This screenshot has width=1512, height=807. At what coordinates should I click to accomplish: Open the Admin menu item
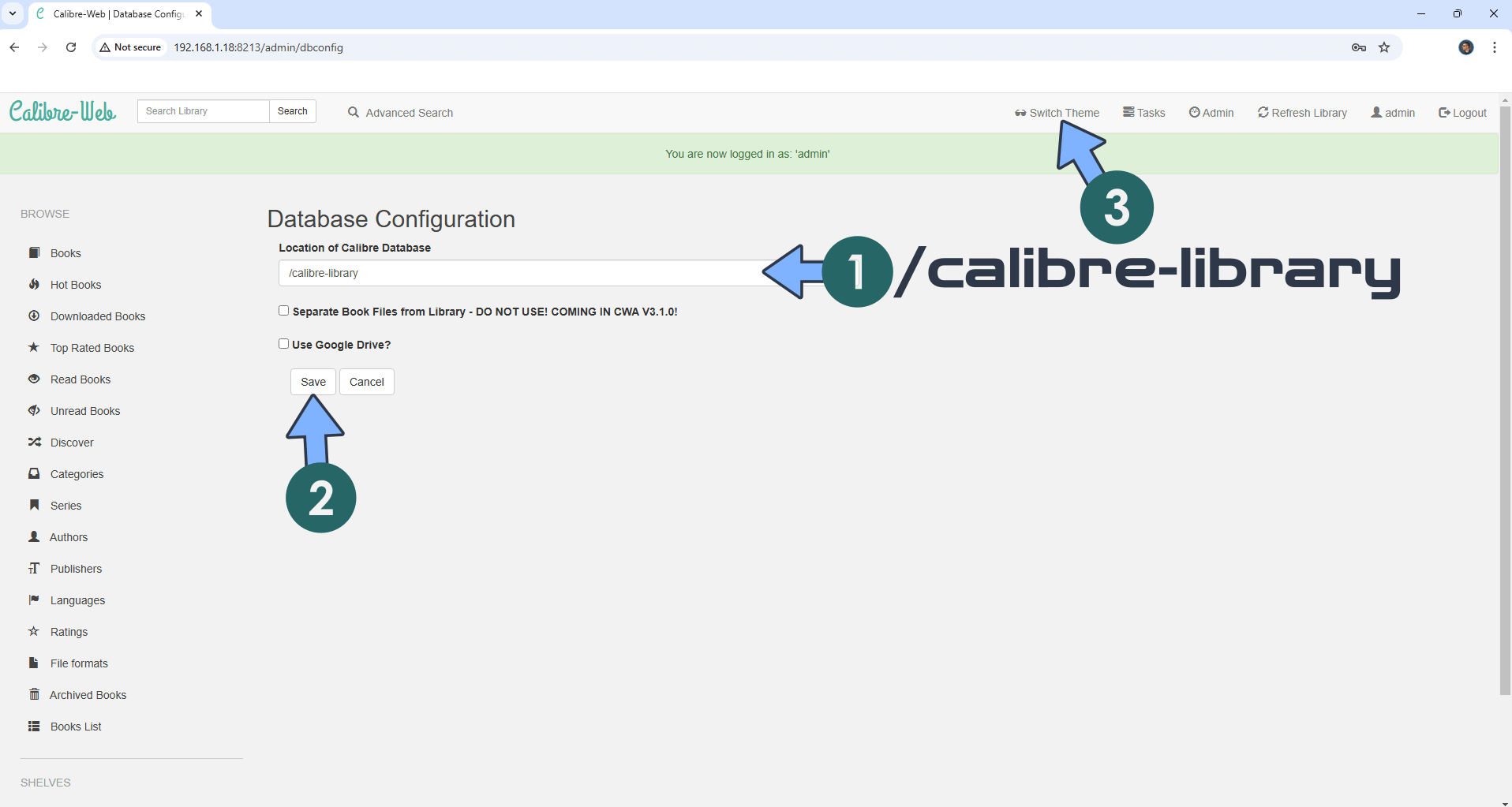[x=1211, y=113]
